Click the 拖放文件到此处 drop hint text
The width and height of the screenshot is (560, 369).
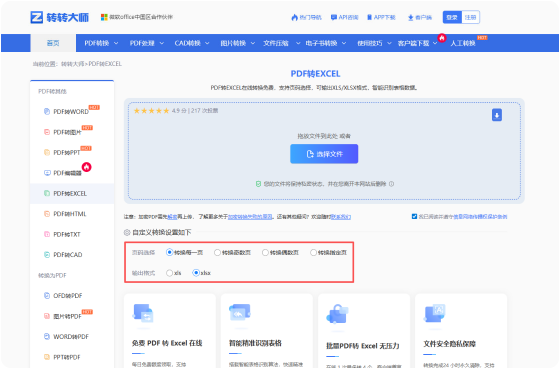[318, 136]
